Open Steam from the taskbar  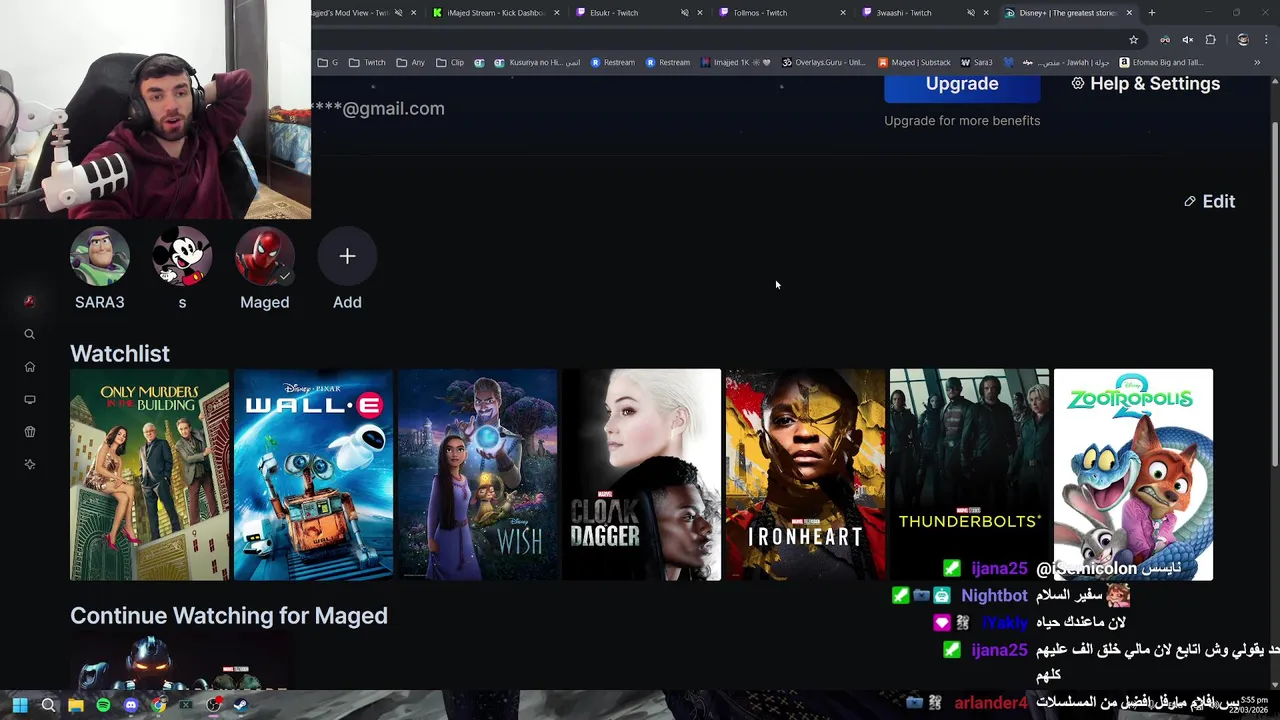coord(241,705)
